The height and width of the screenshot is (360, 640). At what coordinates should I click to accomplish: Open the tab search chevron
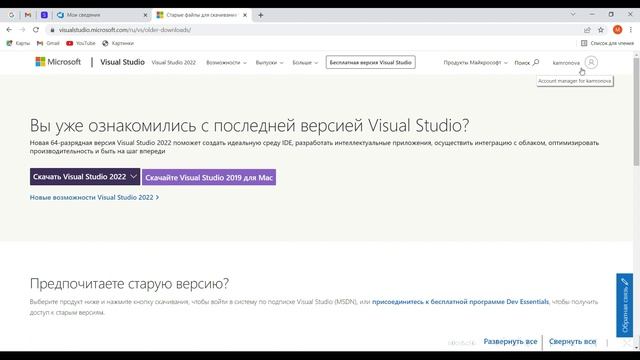click(x=573, y=14)
